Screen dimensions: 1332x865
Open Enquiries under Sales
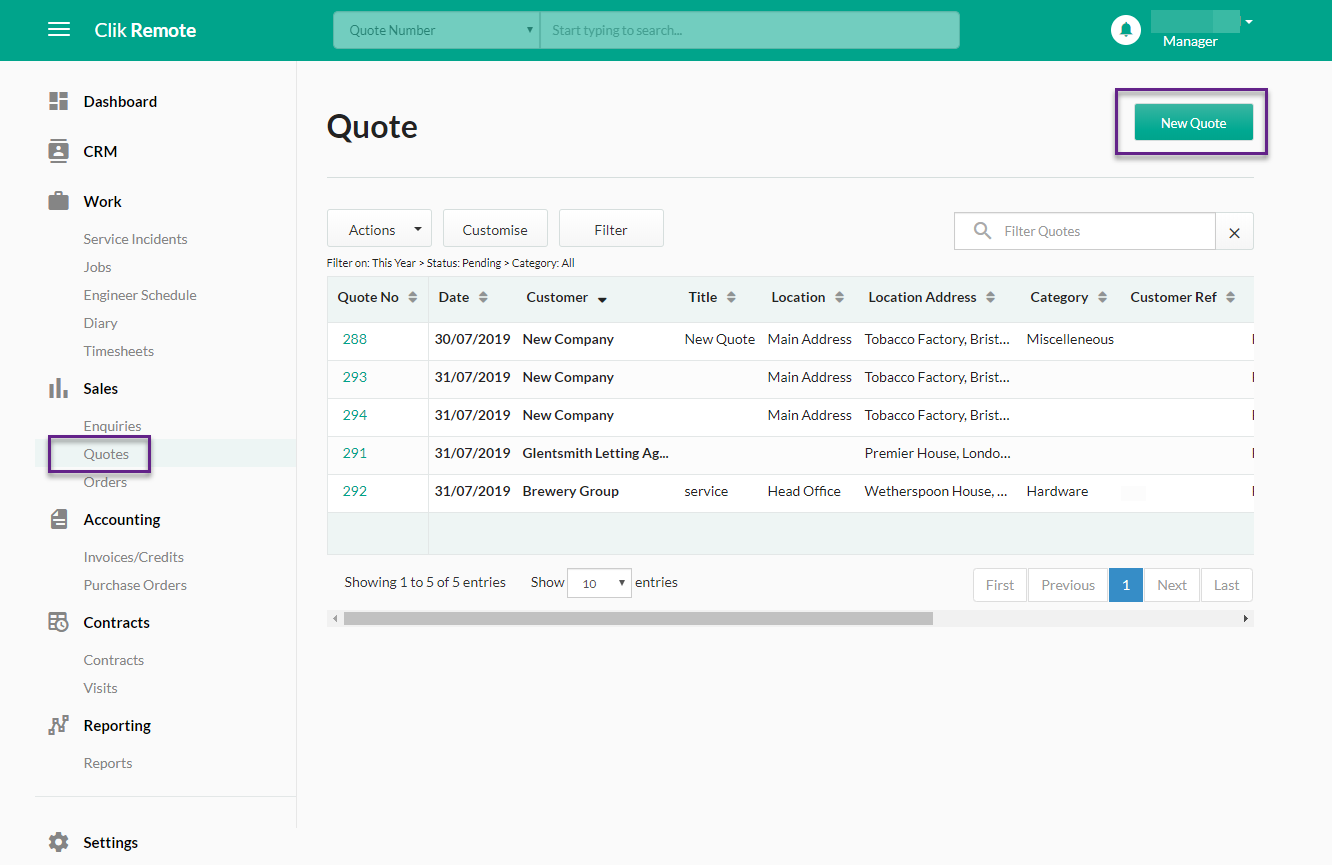coord(112,426)
